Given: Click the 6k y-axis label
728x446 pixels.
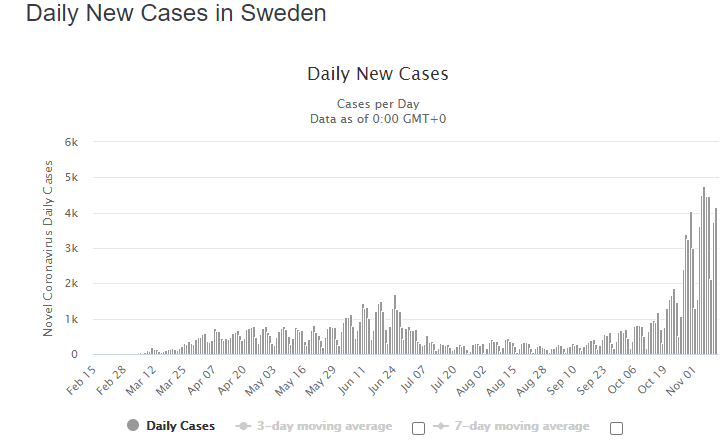Looking at the screenshot, I should click(72, 142).
